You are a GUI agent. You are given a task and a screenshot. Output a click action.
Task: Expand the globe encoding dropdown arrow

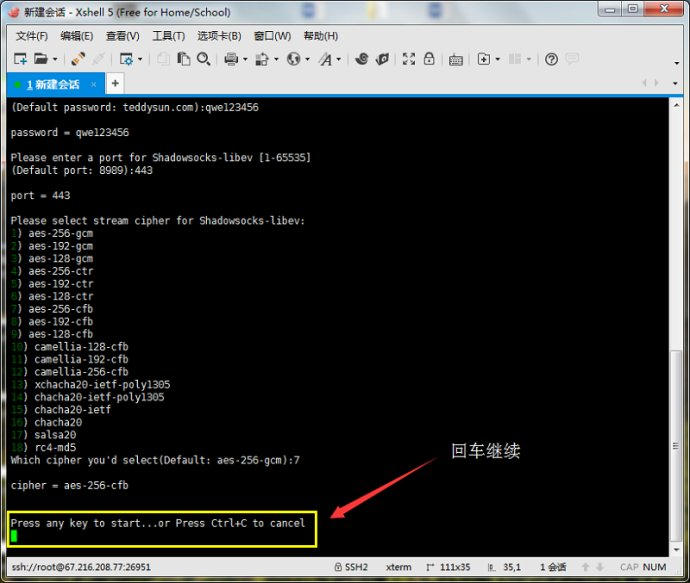pyautogui.click(x=307, y=59)
